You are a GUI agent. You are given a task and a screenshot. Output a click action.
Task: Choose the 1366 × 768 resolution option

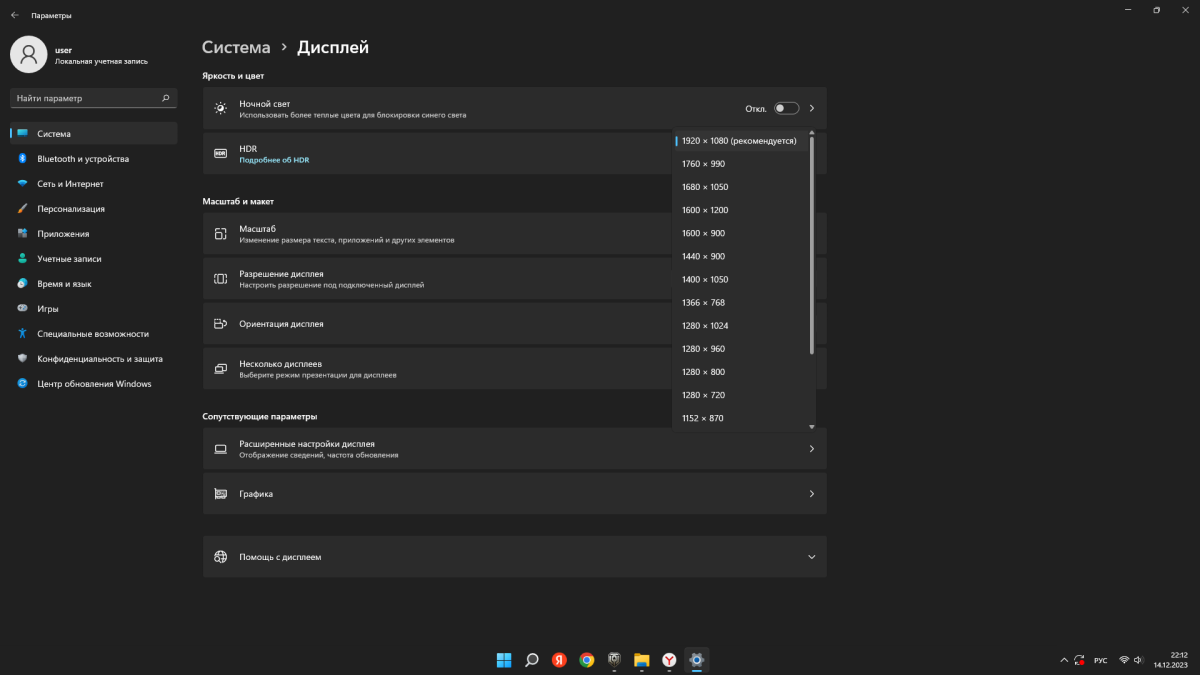703,303
